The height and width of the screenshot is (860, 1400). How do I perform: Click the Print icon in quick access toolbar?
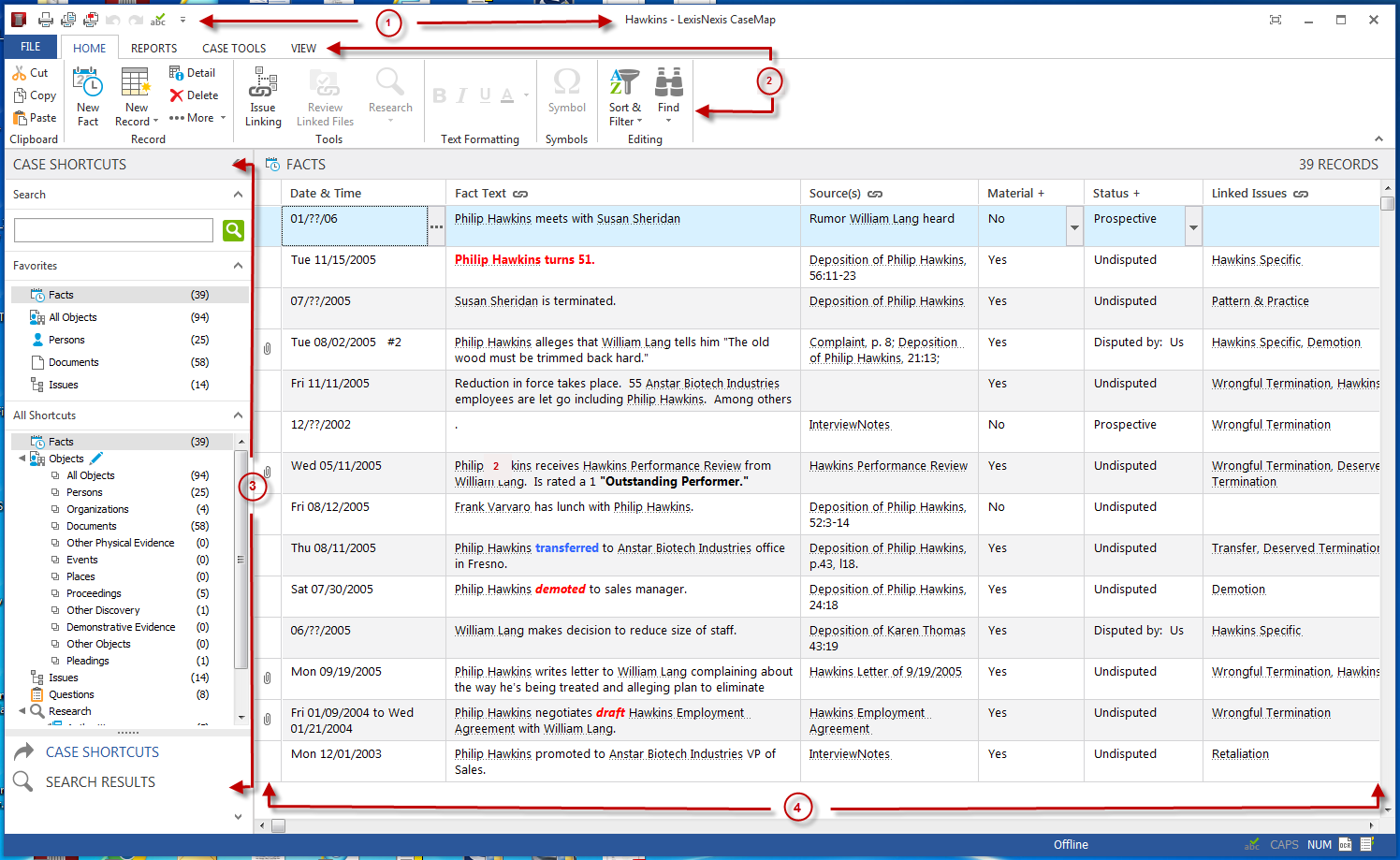[45, 20]
